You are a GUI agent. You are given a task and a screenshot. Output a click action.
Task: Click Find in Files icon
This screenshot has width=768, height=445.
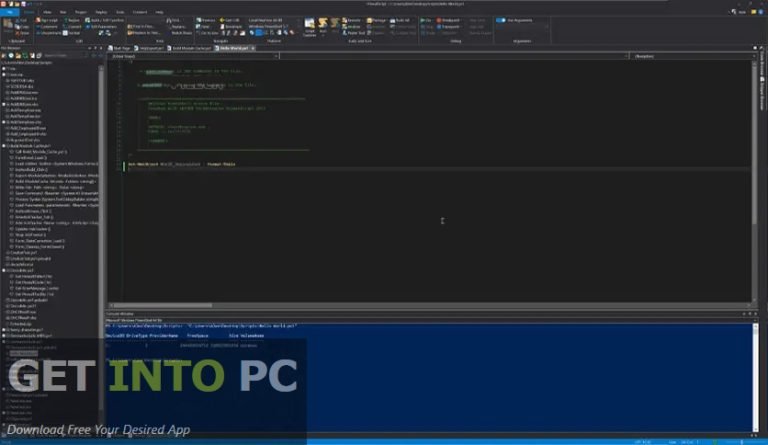(130, 26)
